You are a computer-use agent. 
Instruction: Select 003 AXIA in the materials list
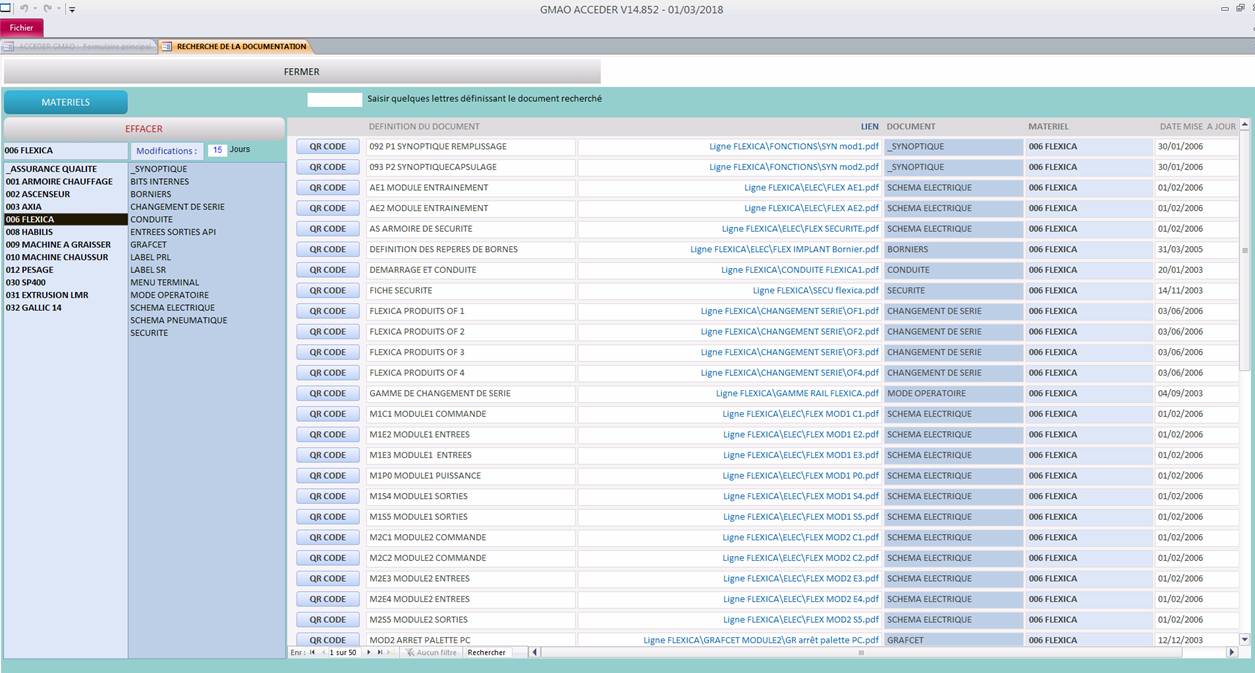65,207
